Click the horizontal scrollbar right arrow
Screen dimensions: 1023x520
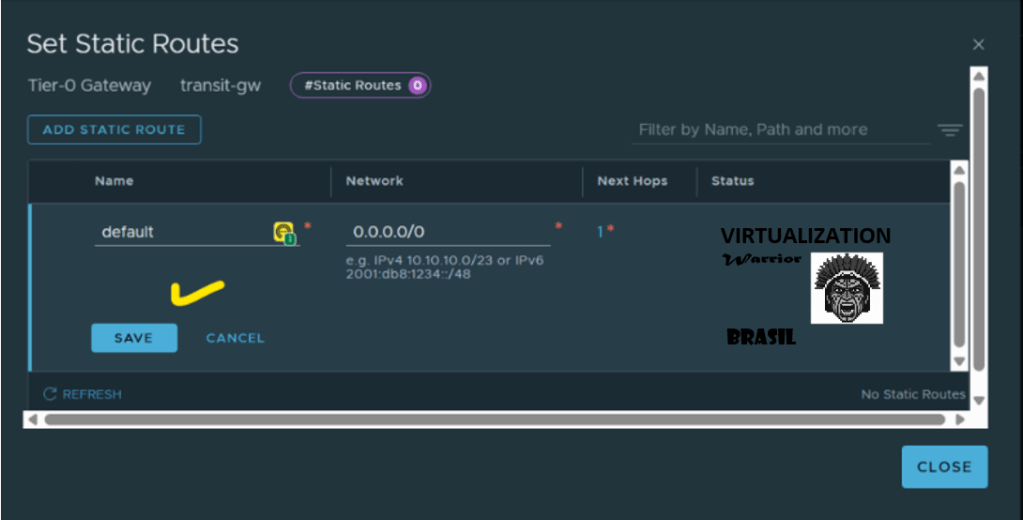960,420
